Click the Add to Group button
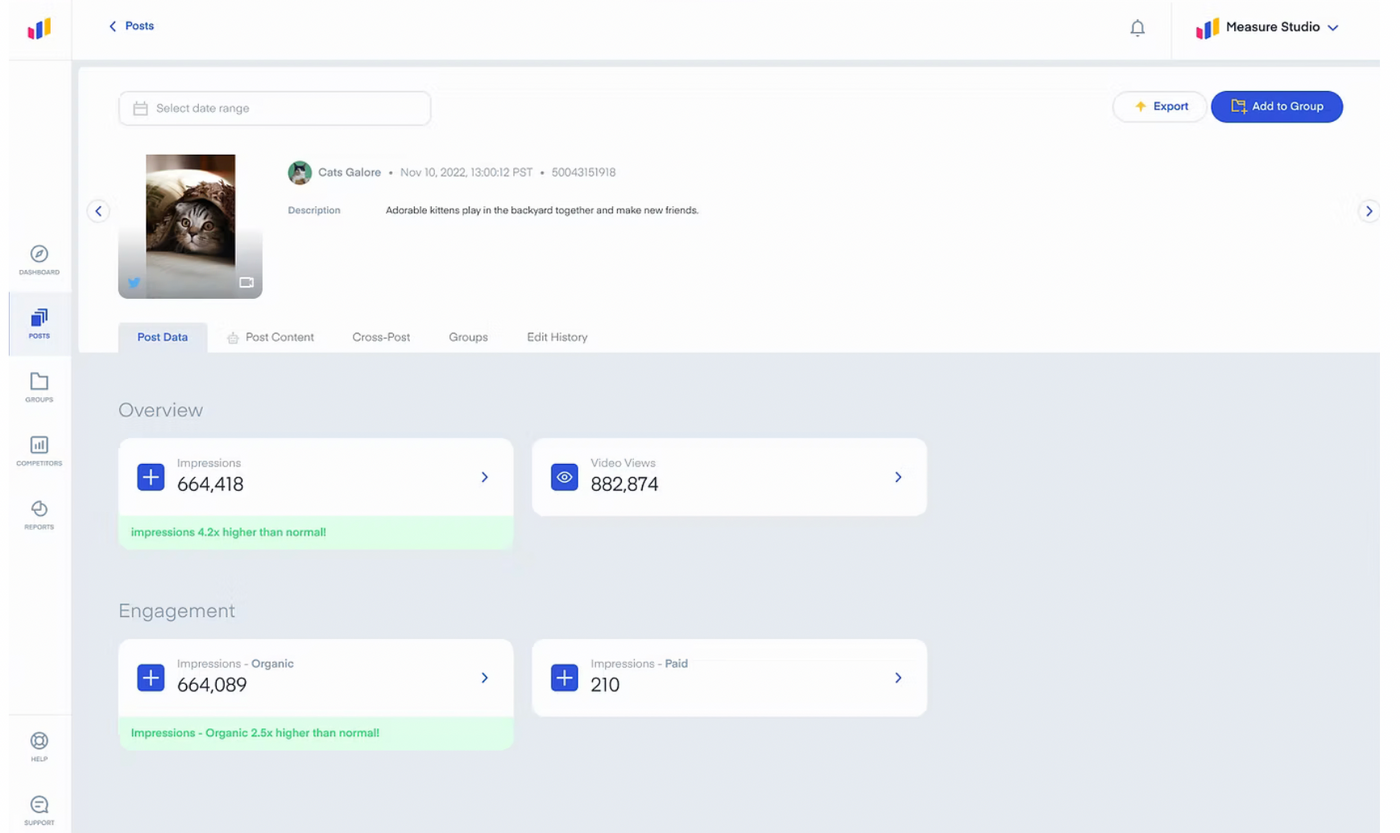This screenshot has width=1400, height=833. [x=1277, y=106]
